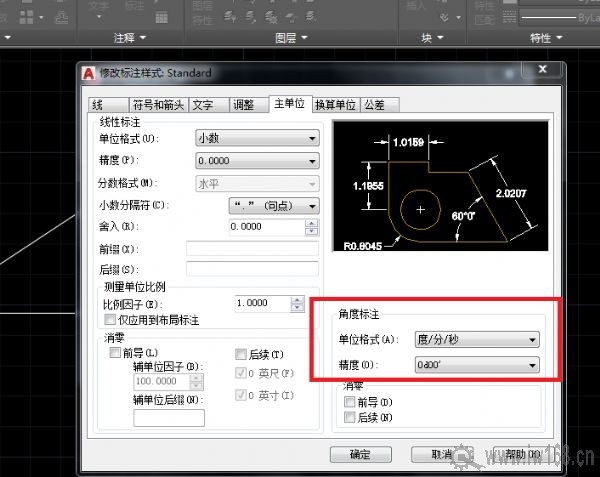Click in the 前缀 text field
The height and width of the screenshot is (477, 600).
tap(251, 248)
